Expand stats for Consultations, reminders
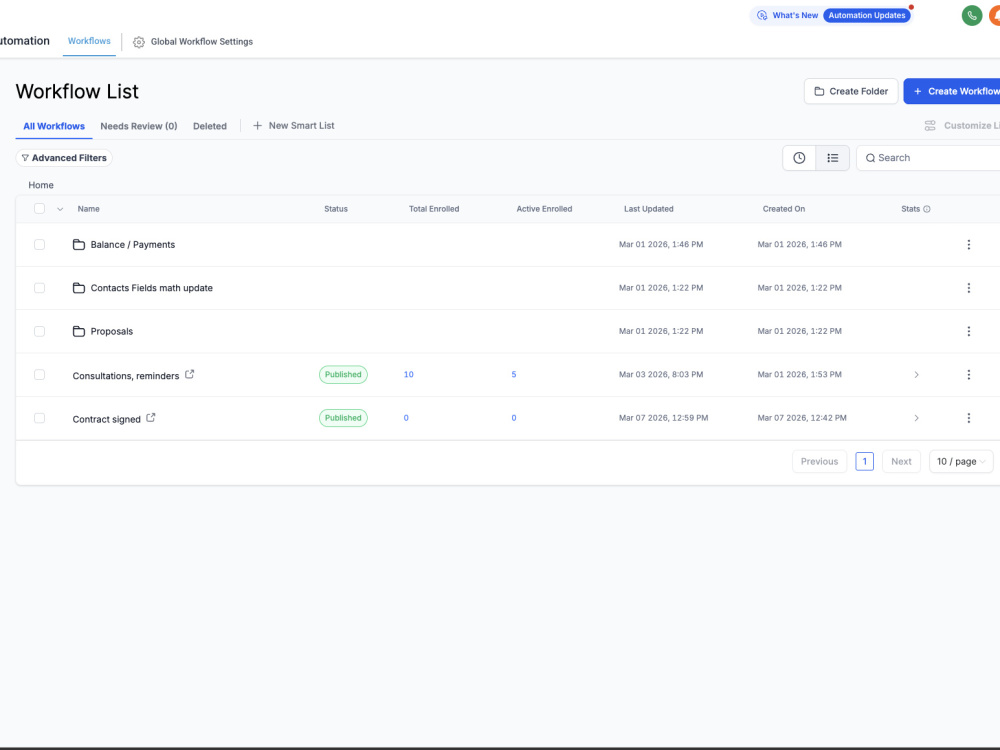Image resolution: width=1000 pixels, height=750 pixels. (916, 375)
